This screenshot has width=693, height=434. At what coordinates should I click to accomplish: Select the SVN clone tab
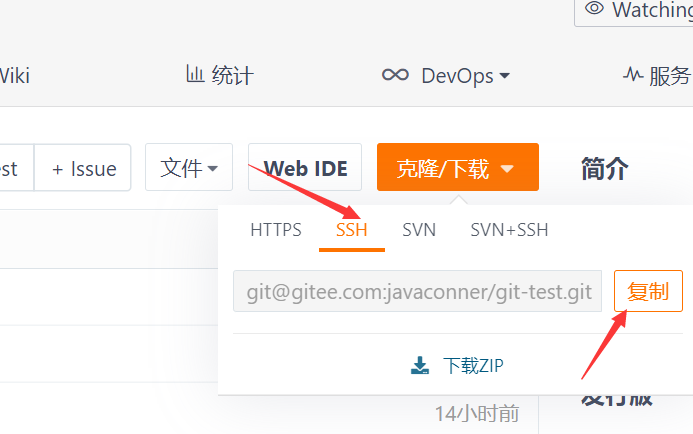(419, 230)
